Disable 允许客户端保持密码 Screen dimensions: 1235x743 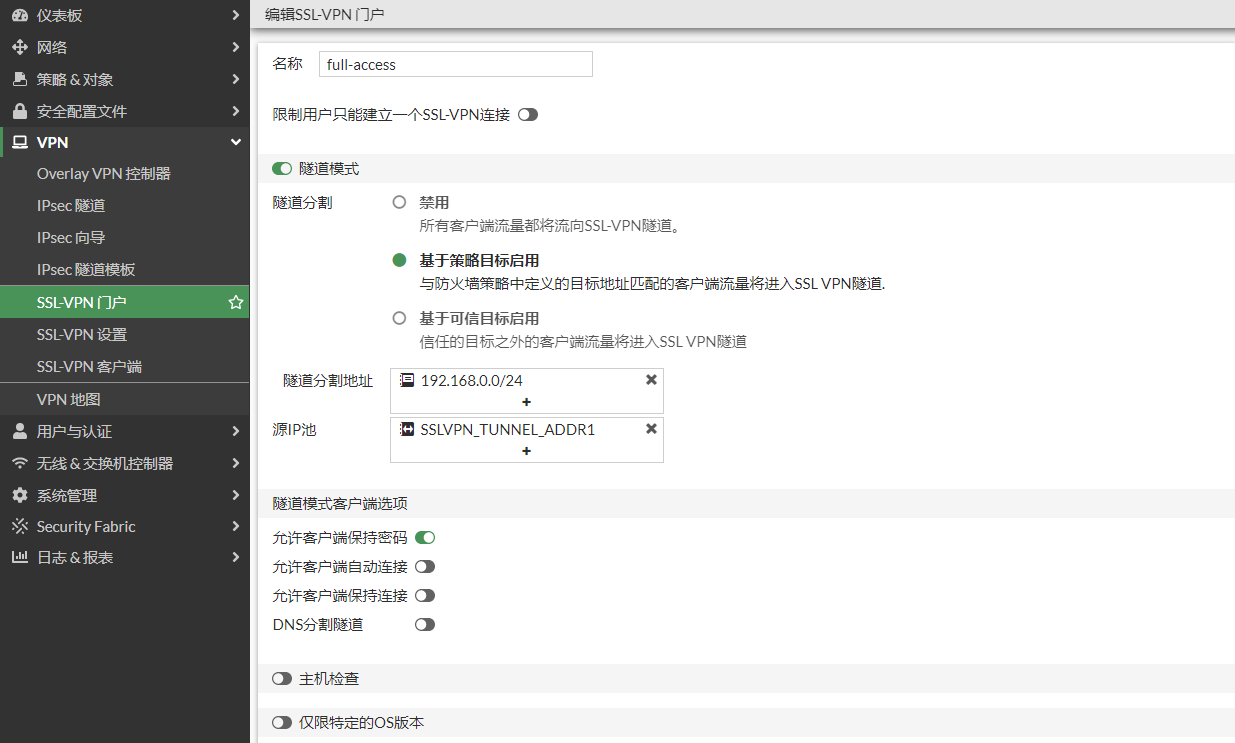pos(424,537)
